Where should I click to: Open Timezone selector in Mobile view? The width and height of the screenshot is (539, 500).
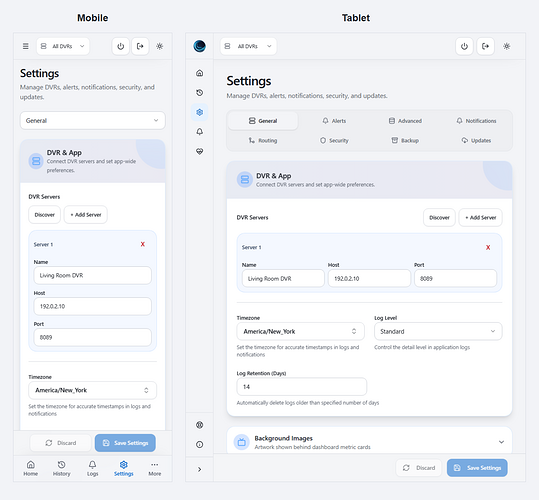click(92, 390)
